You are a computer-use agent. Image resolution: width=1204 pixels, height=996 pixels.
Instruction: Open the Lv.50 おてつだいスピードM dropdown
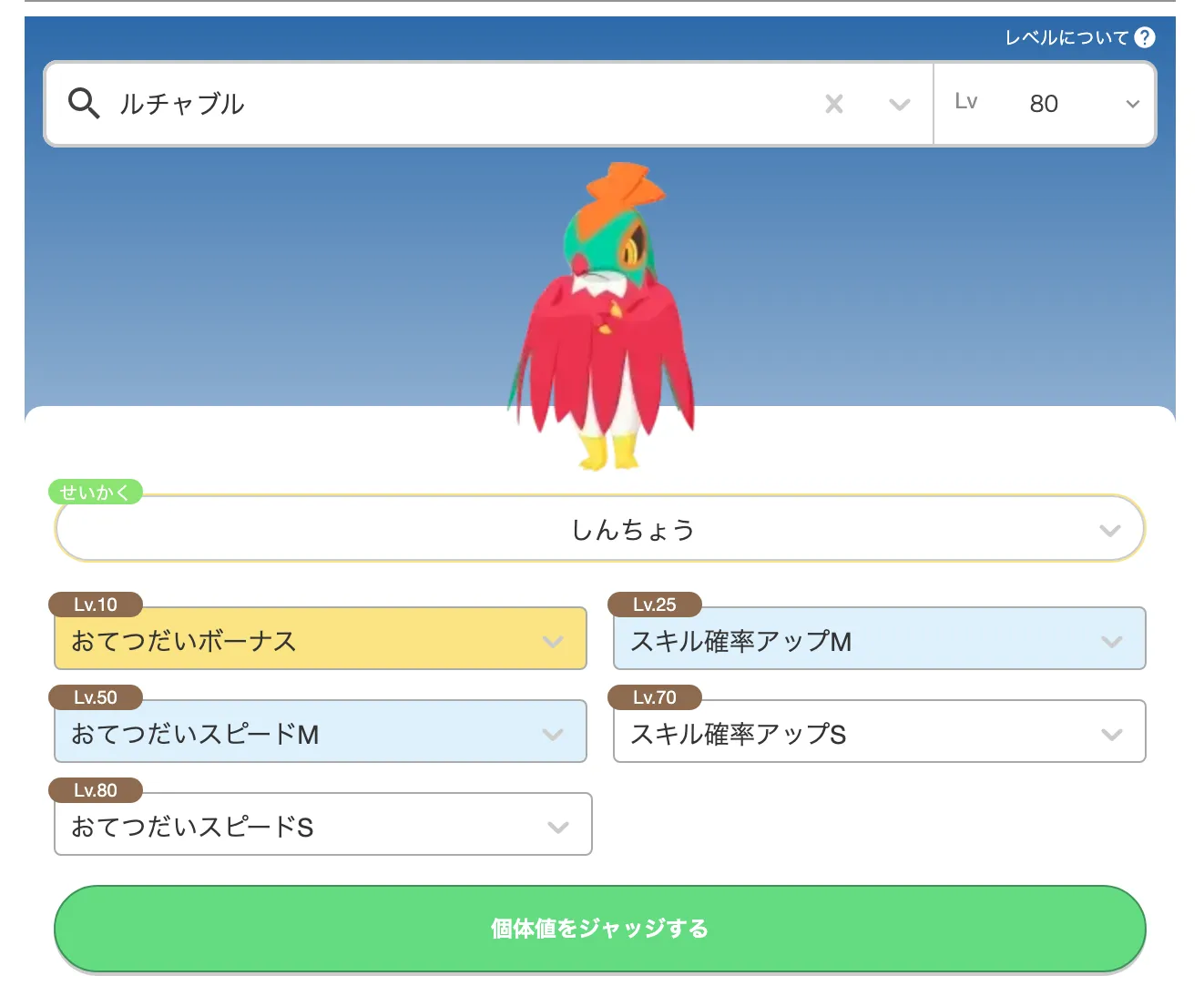tap(321, 732)
